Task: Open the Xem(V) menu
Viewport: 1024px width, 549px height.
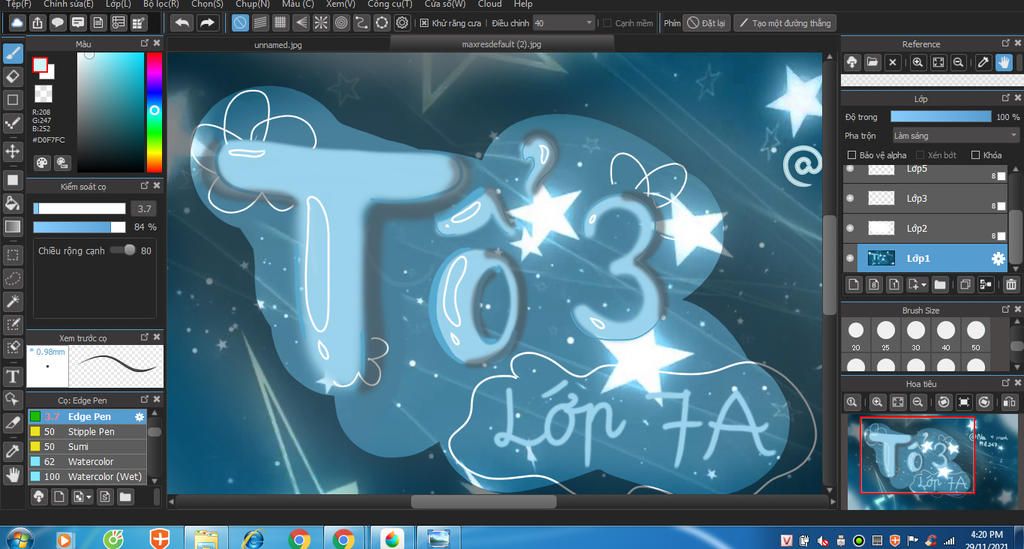Action: (x=340, y=4)
